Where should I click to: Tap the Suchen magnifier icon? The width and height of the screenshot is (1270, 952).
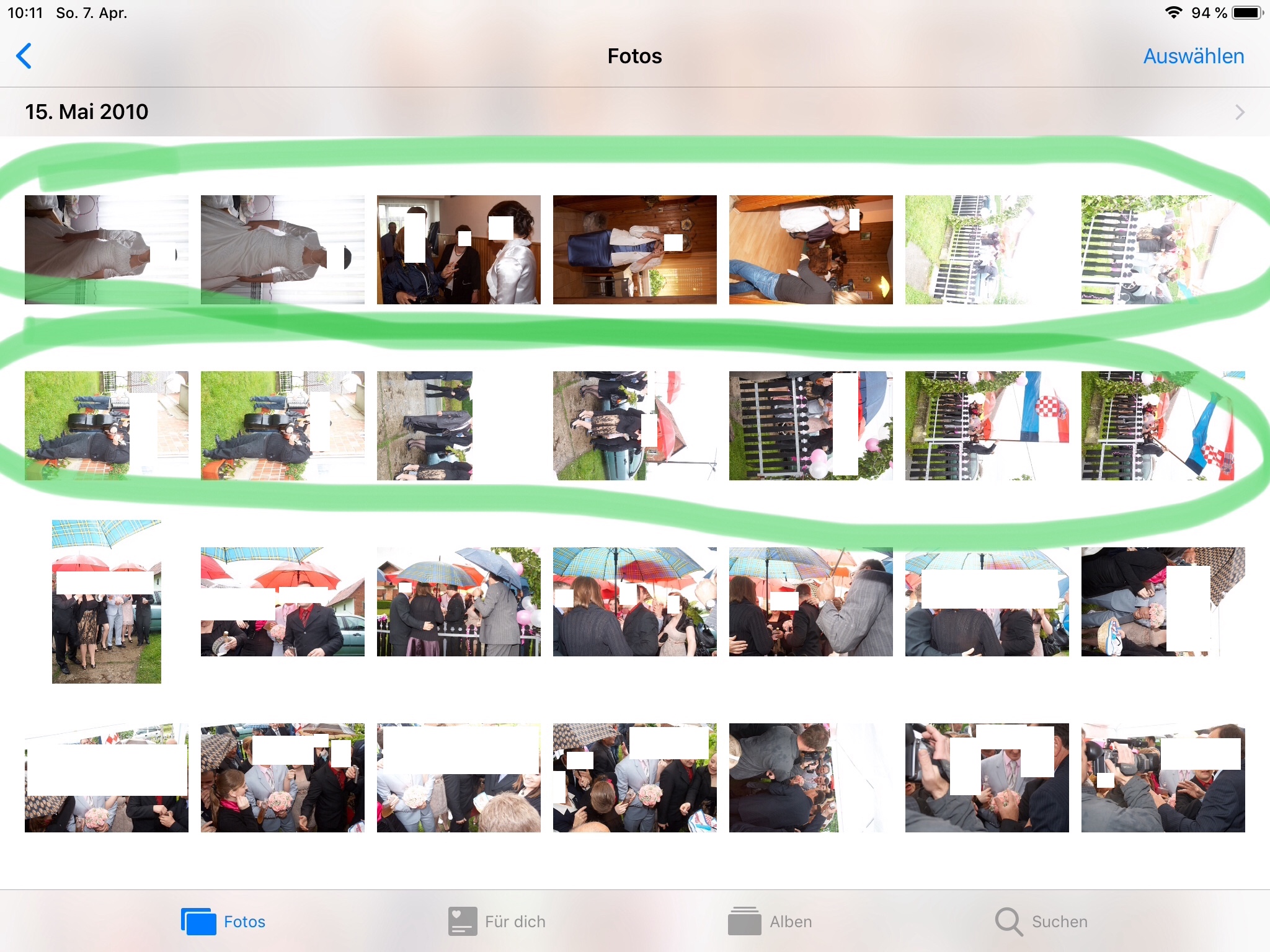point(1008,922)
